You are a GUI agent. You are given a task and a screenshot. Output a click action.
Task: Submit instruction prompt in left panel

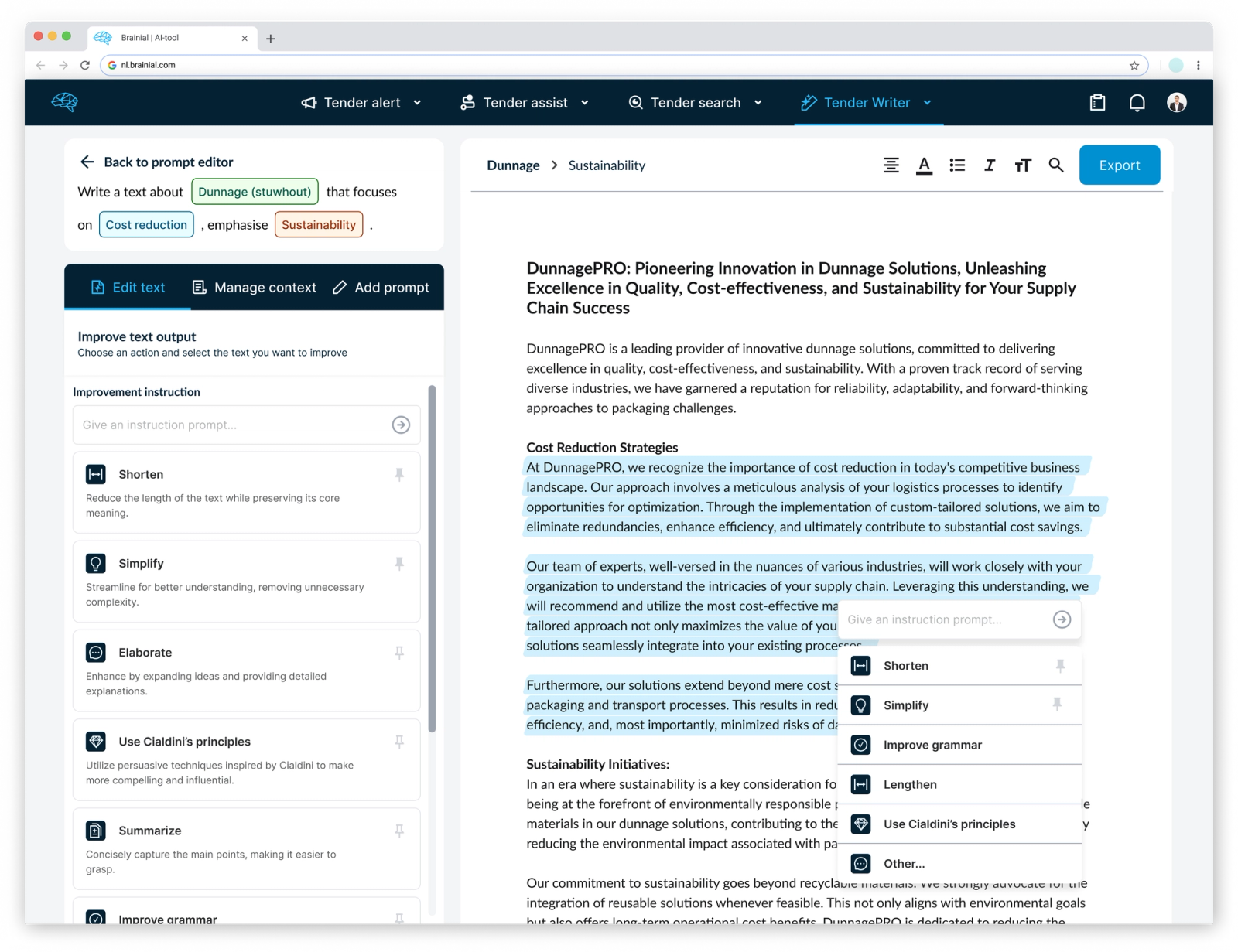[x=401, y=425]
